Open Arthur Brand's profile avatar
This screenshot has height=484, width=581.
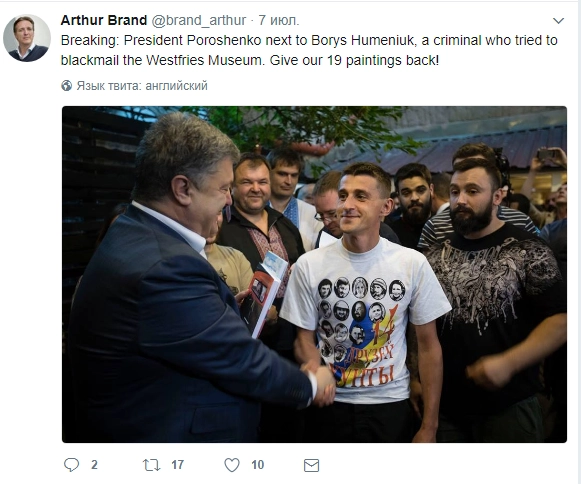pyautogui.click(x=27, y=38)
